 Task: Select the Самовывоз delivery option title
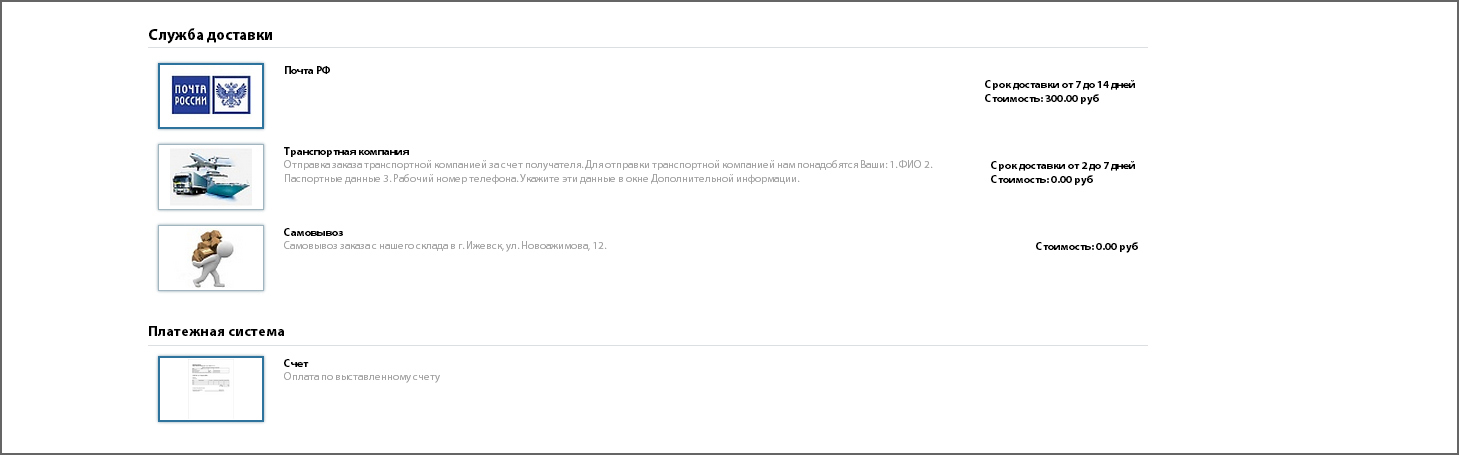point(313,232)
